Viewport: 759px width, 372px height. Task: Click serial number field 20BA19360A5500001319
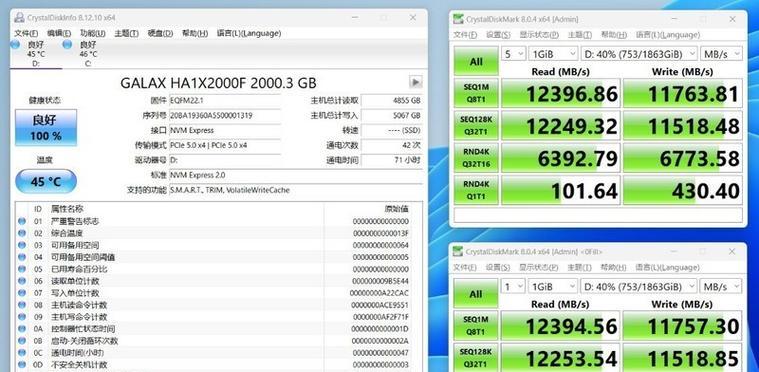[225, 116]
